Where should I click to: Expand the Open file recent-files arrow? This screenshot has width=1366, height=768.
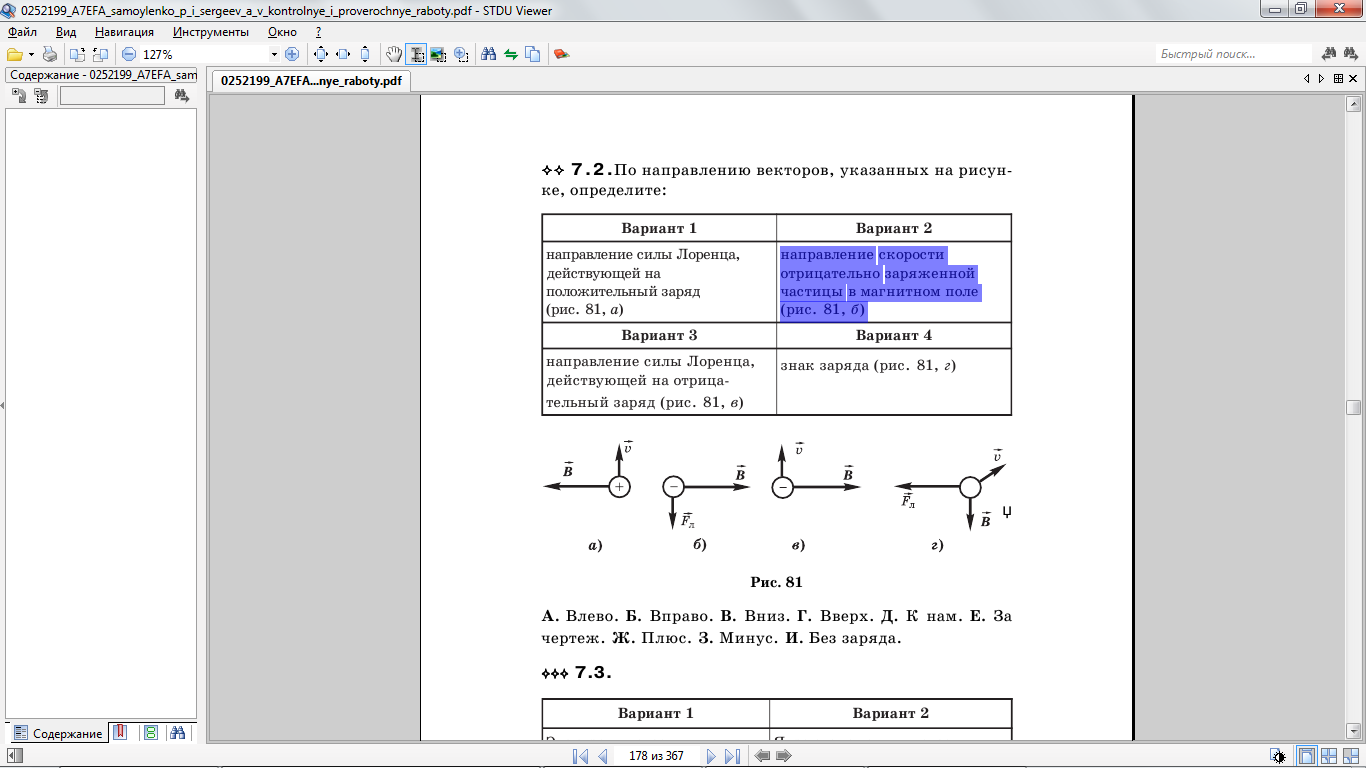31,54
